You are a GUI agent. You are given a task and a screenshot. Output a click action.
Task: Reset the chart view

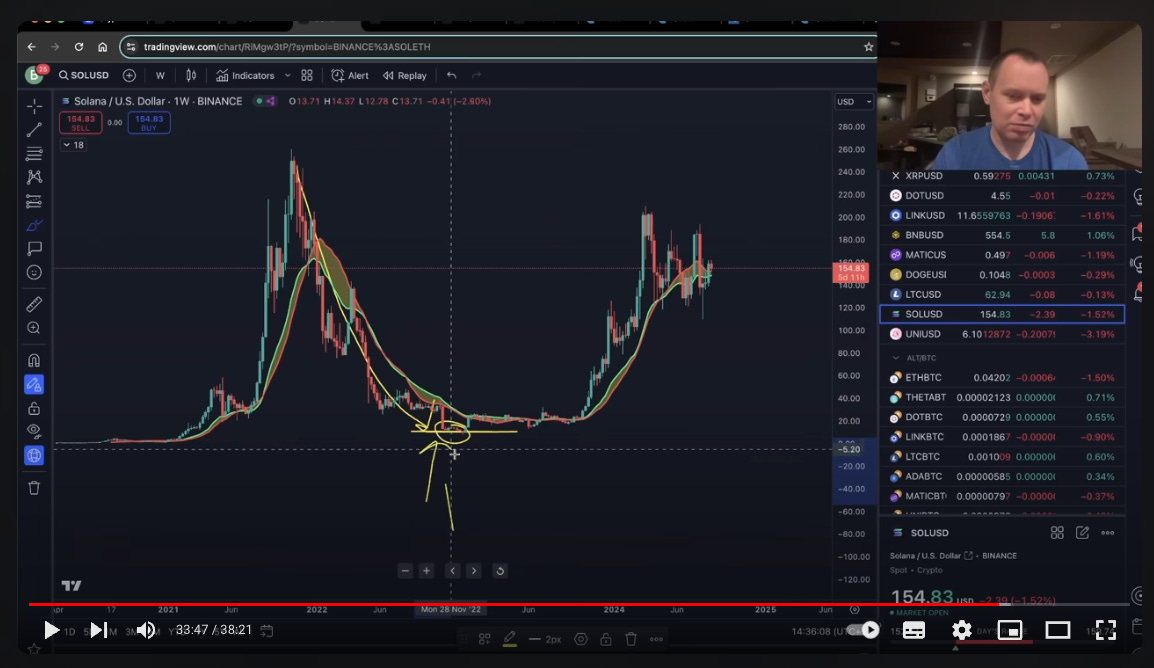point(500,571)
